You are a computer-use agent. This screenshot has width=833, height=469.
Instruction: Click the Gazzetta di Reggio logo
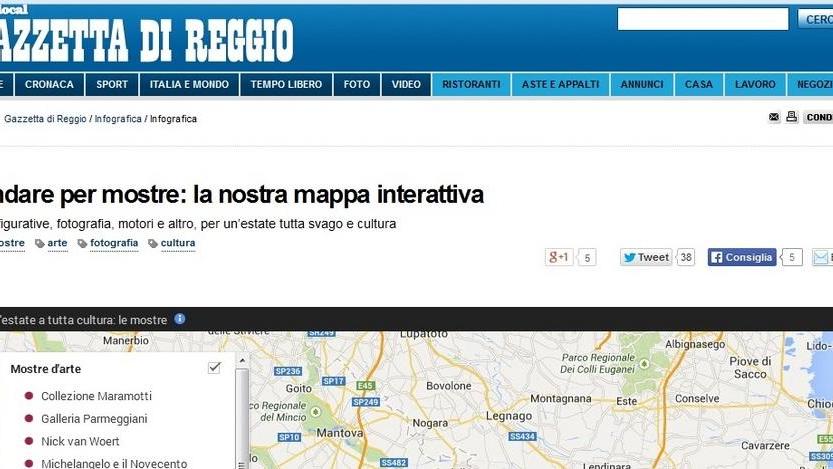[146, 40]
